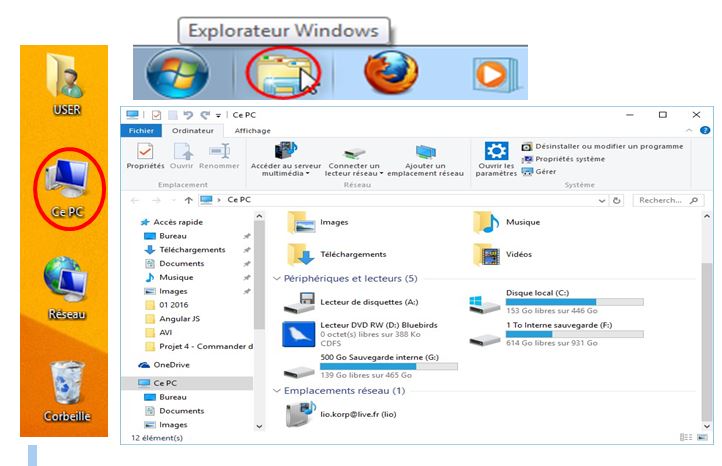722x466 pixels.
Task: Switch to the Affichage tab
Action: pyautogui.click(x=252, y=131)
